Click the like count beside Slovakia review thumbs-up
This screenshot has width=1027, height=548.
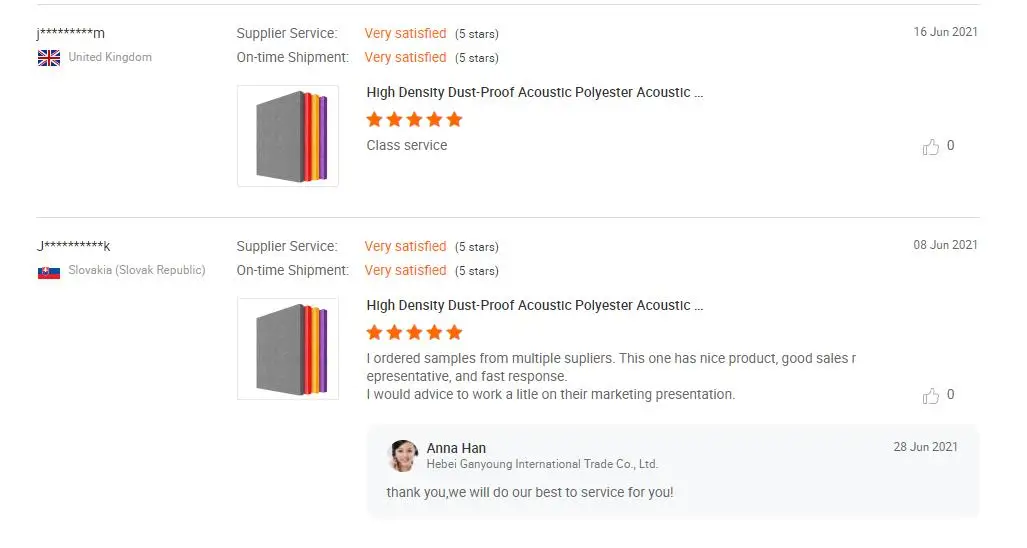(950, 395)
